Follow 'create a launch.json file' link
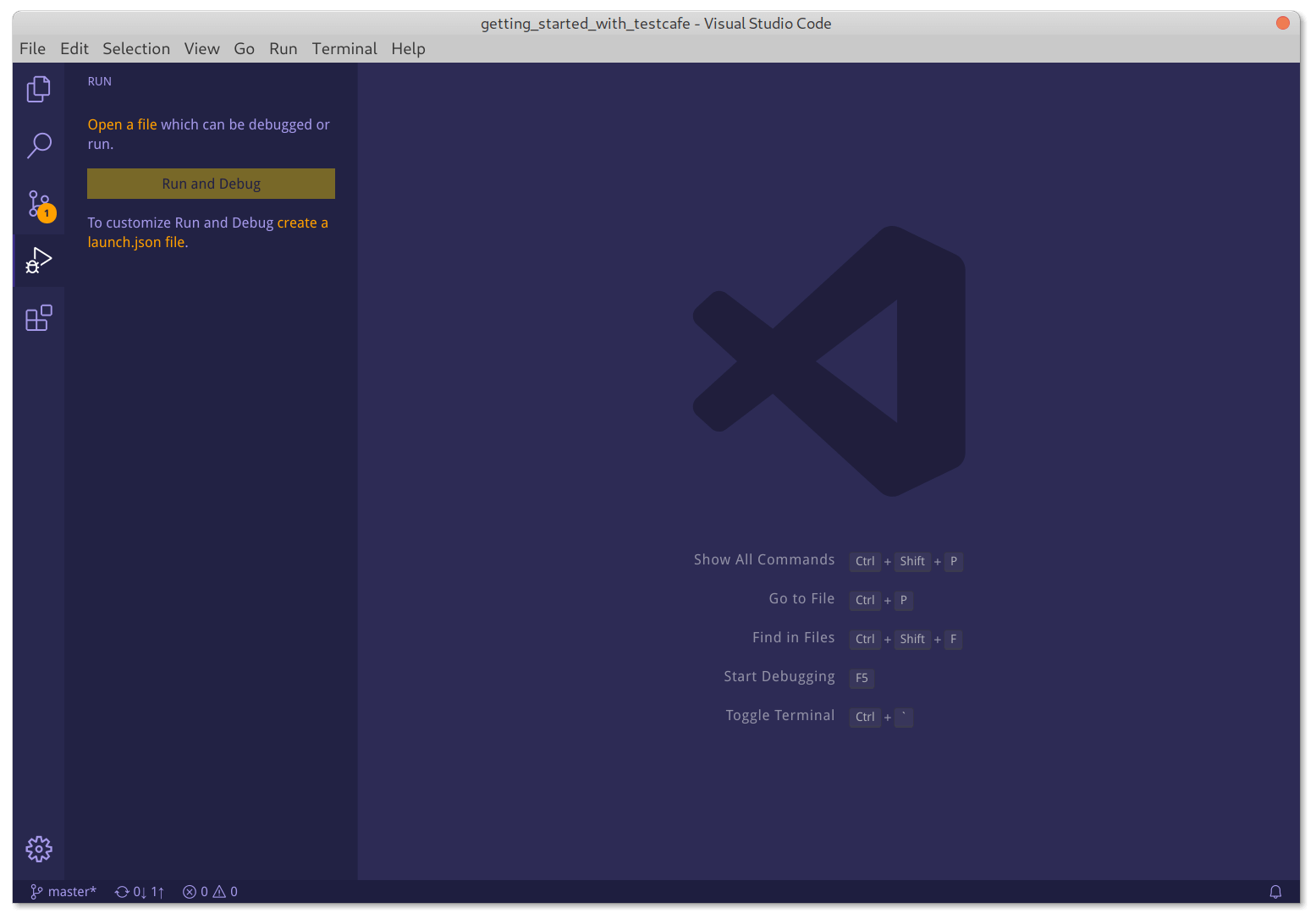Image resolution: width=1316 pixels, height=919 pixels. pos(207,233)
